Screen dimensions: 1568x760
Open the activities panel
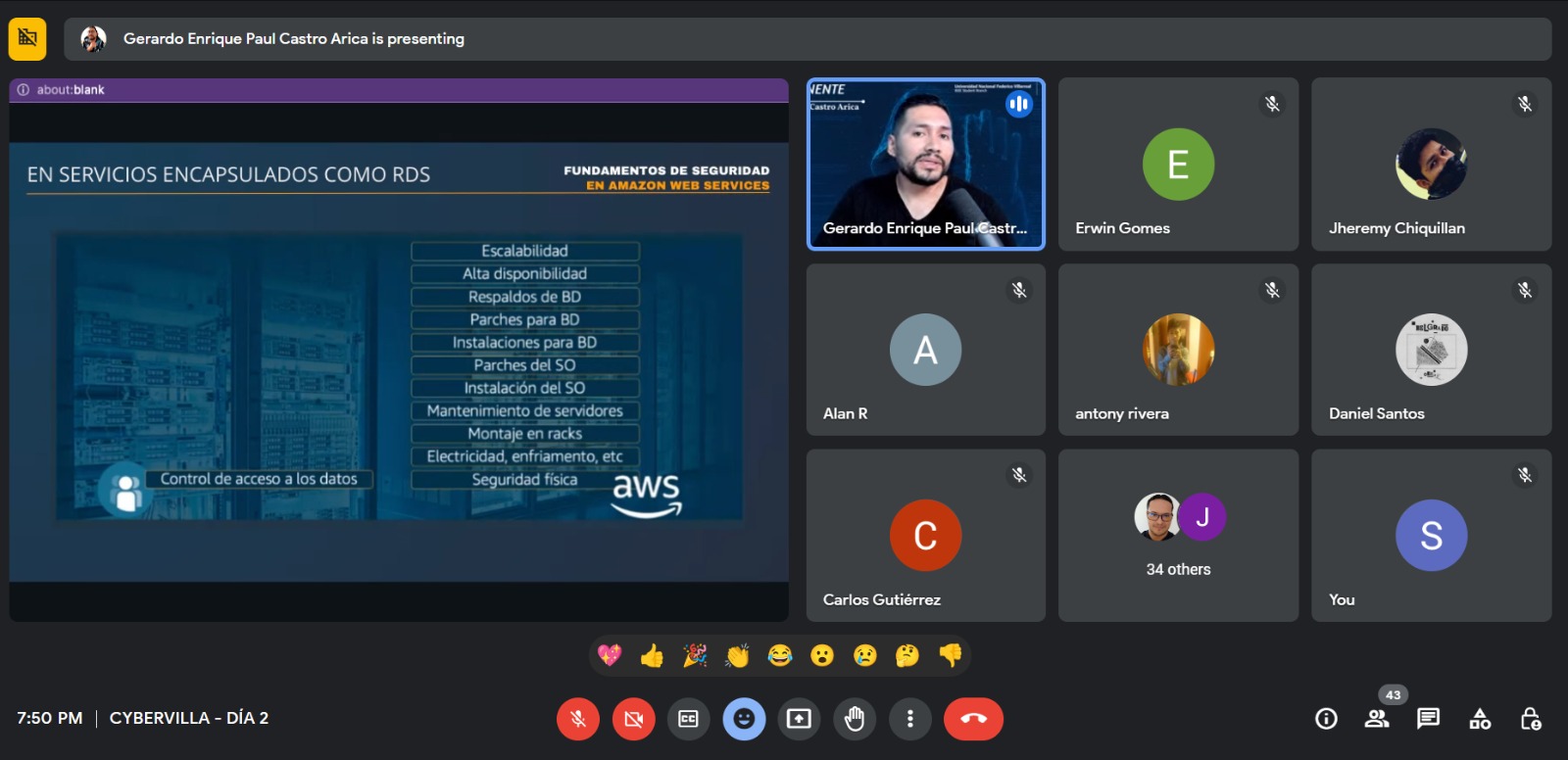1480,719
